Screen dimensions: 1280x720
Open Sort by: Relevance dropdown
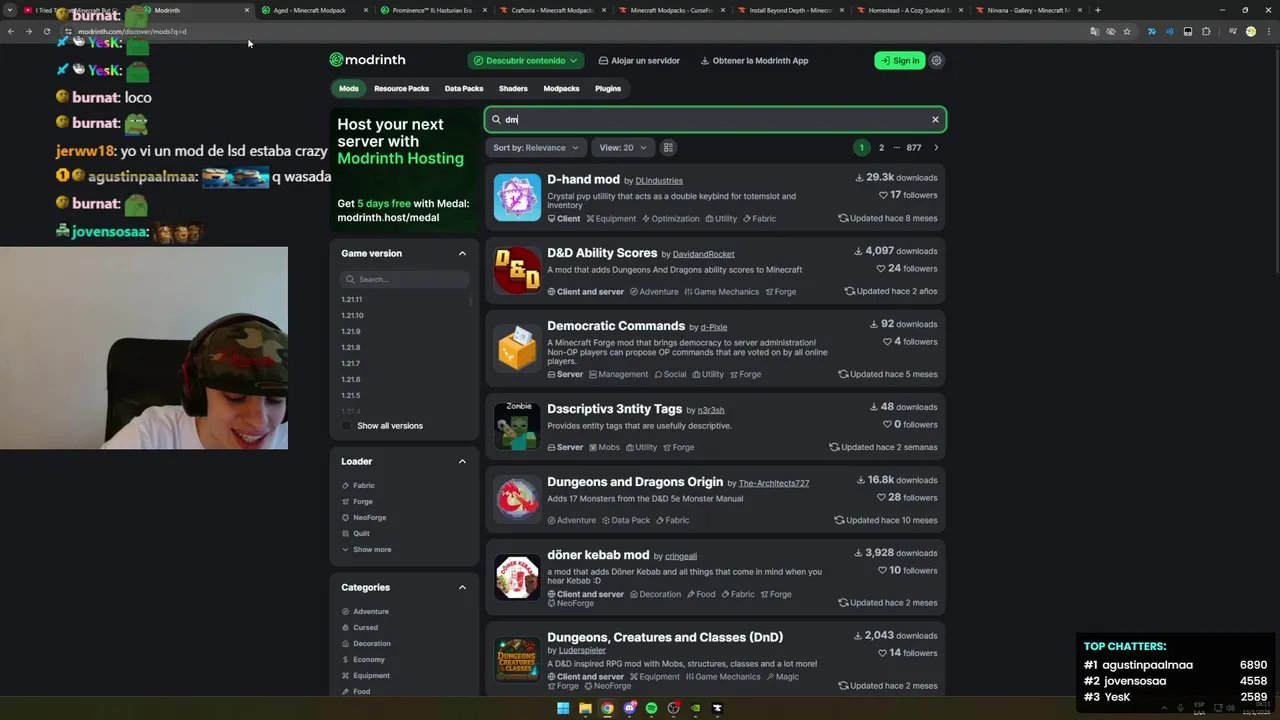(x=536, y=147)
